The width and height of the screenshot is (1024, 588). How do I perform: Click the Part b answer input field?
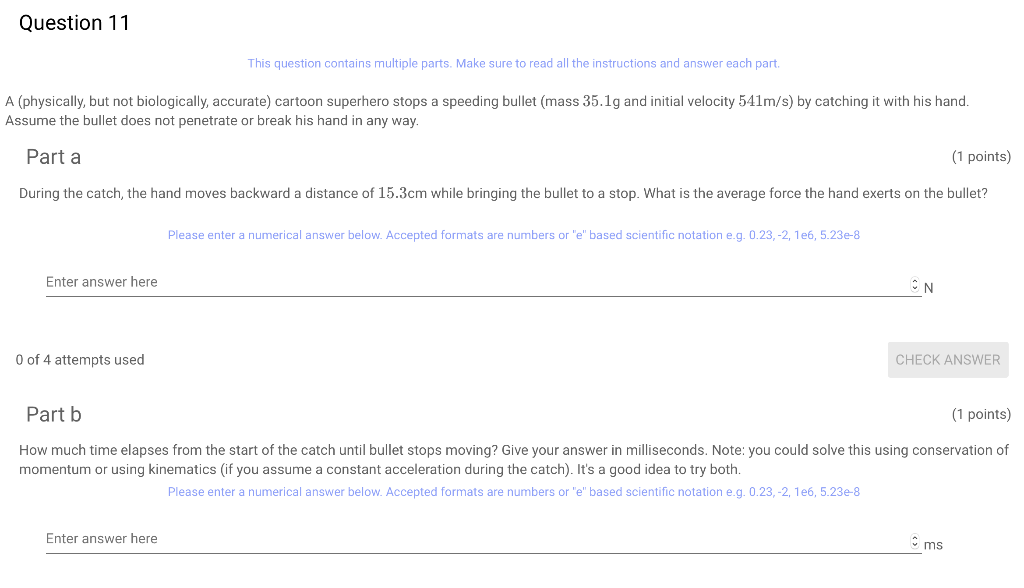click(400, 538)
